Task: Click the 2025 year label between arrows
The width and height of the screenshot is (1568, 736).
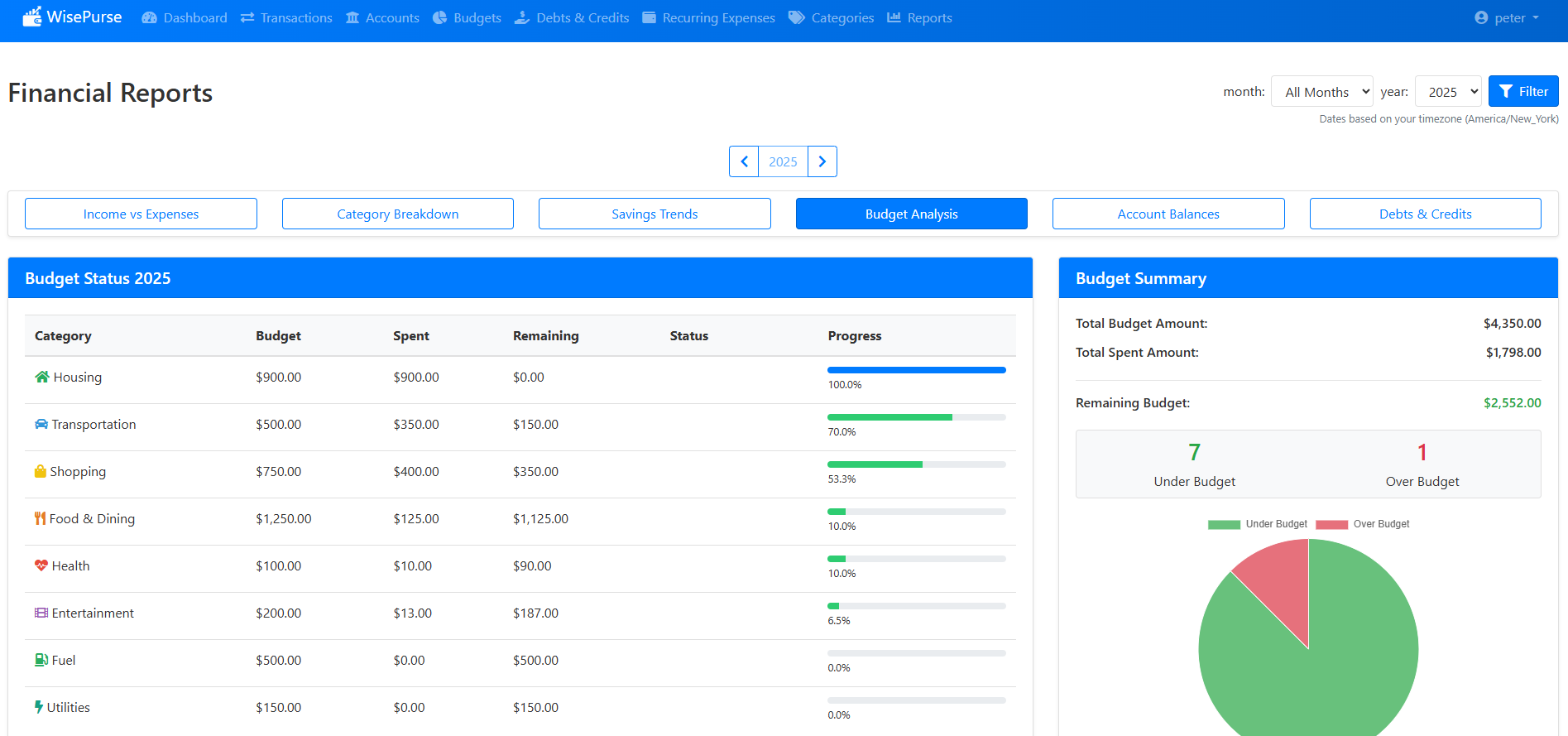Action: coord(783,161)
